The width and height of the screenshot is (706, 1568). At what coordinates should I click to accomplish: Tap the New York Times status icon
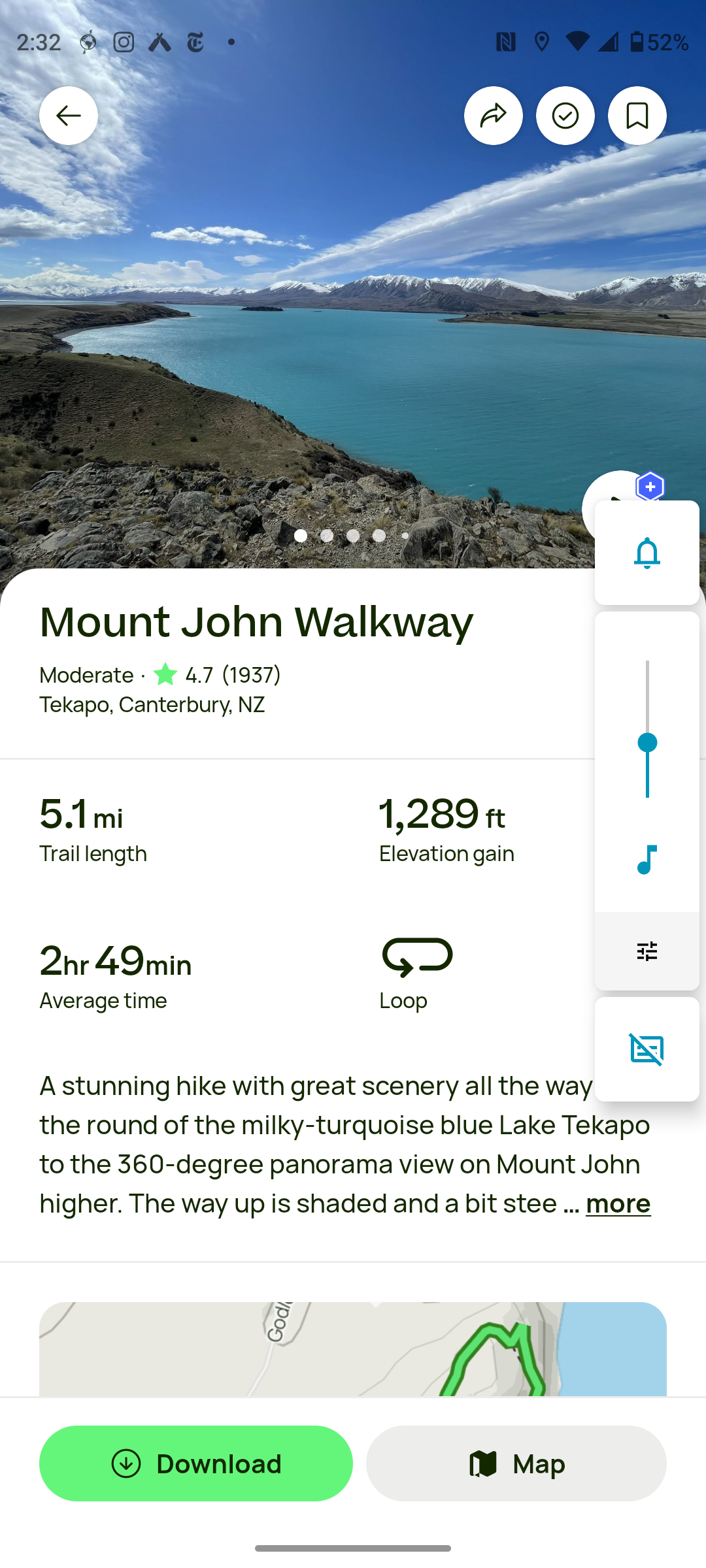tap(195, 42)
